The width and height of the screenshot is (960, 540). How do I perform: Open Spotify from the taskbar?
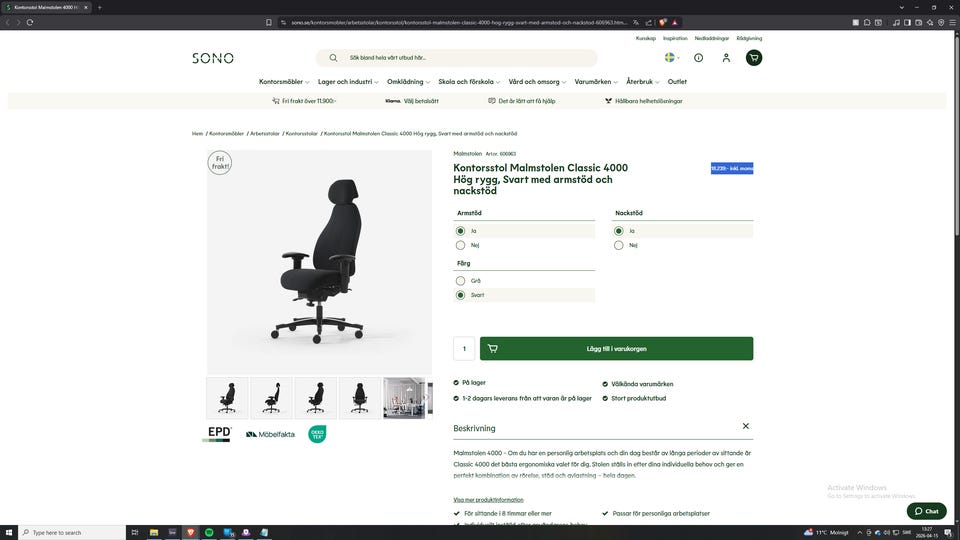[x=209, y=532]
